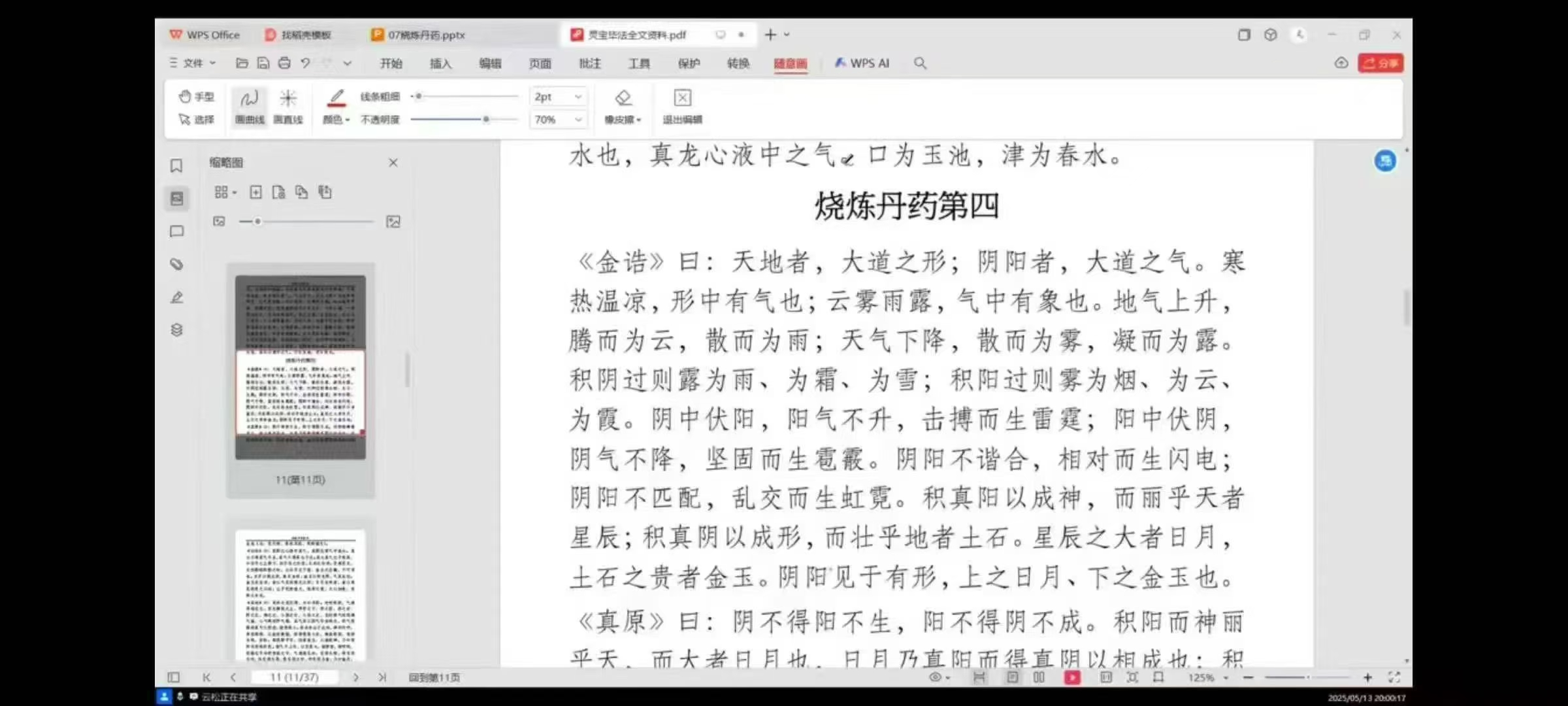The width and height of the screenshot is (1568, 706).
Task: Open the 批注 menu tab
Action: 589,63
